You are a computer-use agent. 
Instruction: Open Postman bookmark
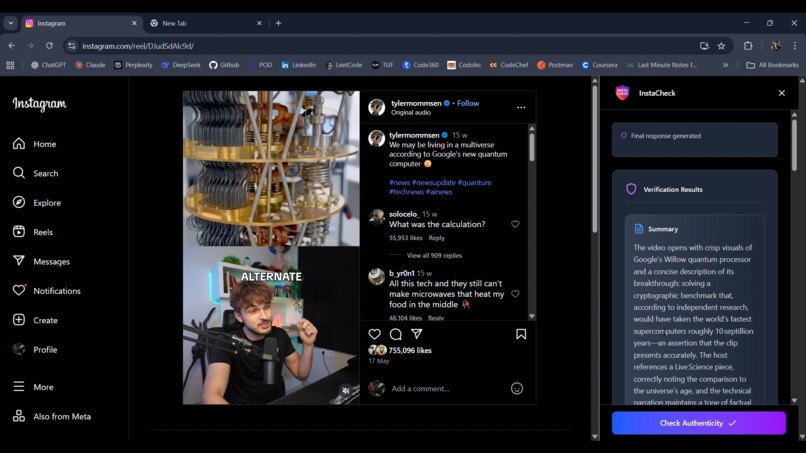[x=555, y=65]
